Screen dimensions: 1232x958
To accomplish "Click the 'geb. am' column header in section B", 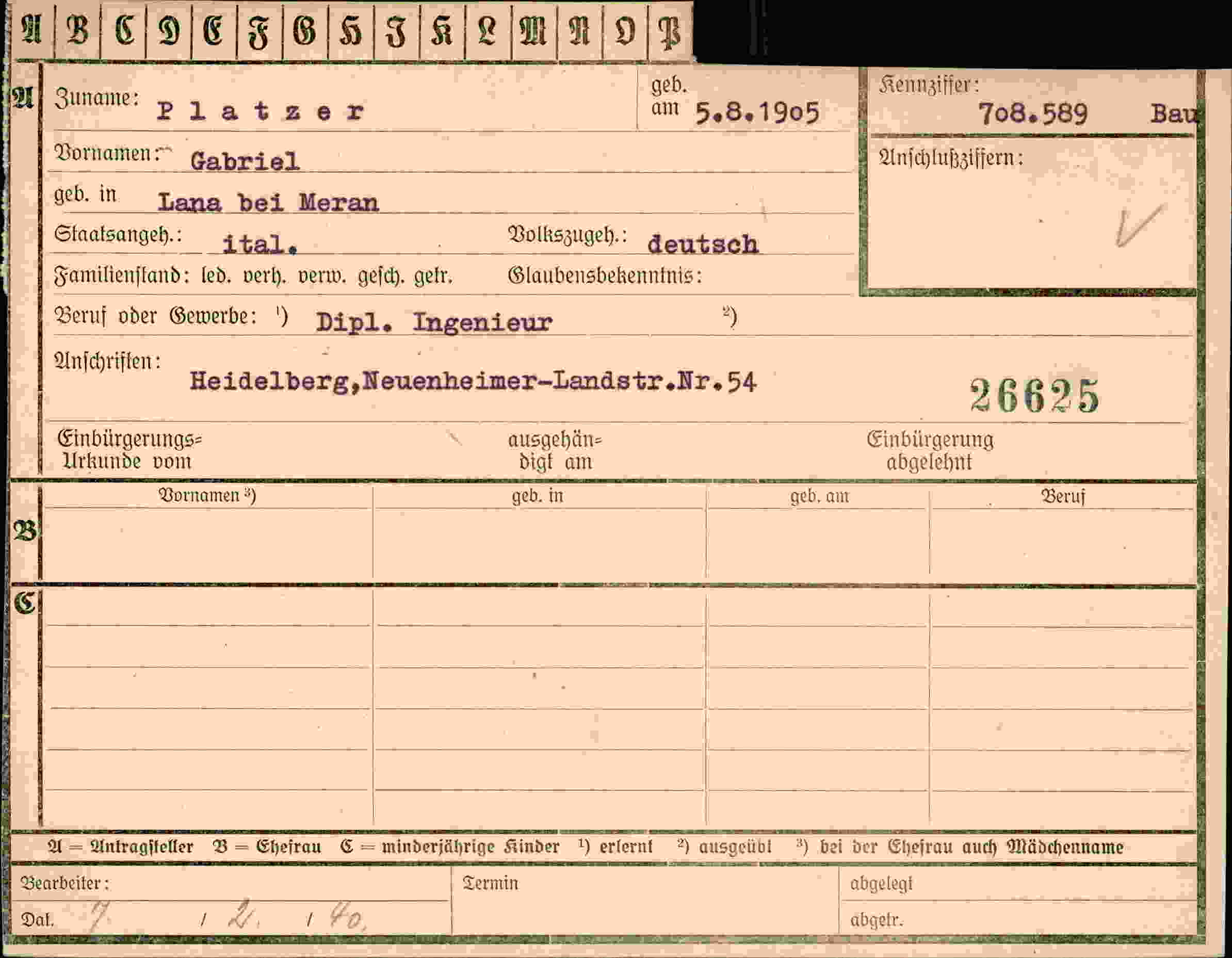I will (x=819, y=496).
